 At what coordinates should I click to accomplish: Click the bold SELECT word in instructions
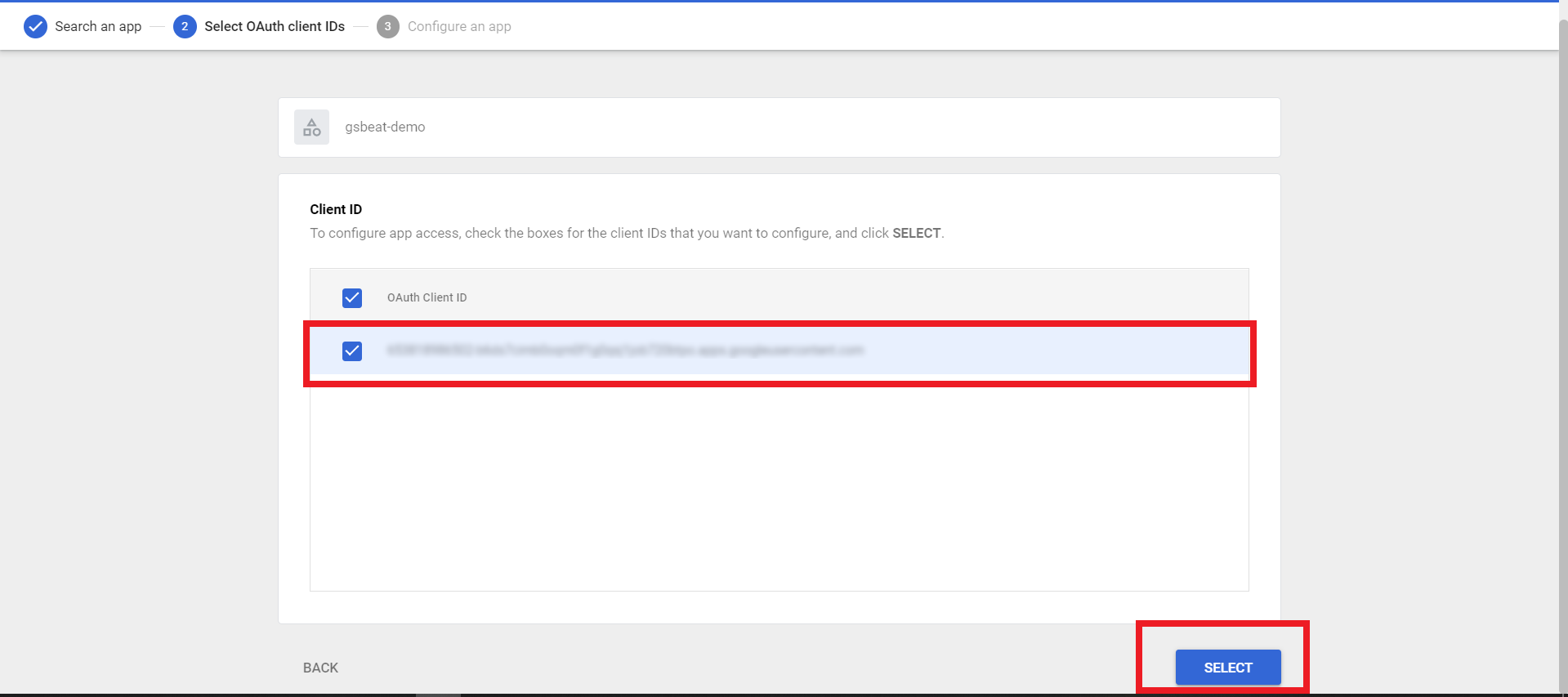point(916,234)
